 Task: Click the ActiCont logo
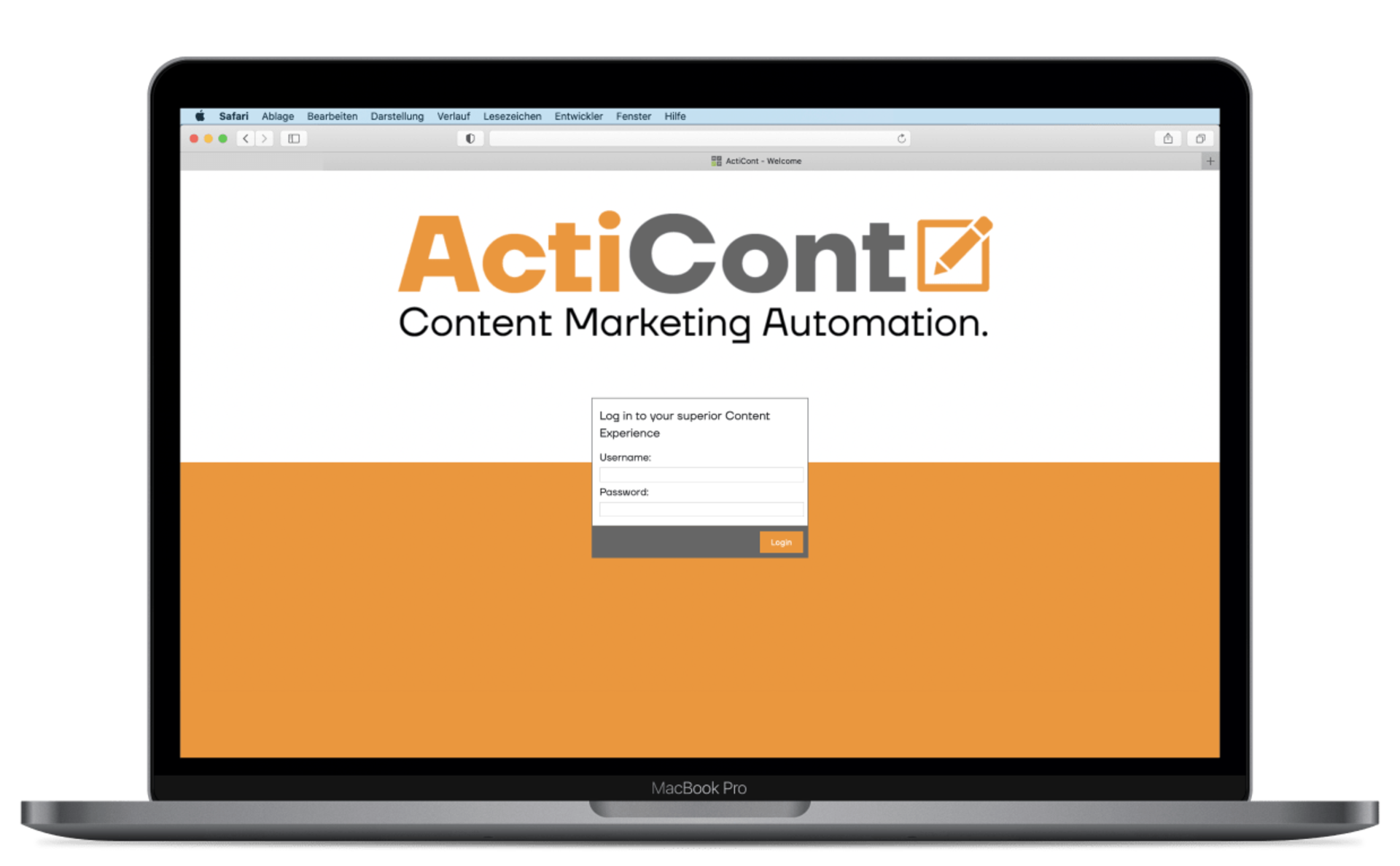696,252
